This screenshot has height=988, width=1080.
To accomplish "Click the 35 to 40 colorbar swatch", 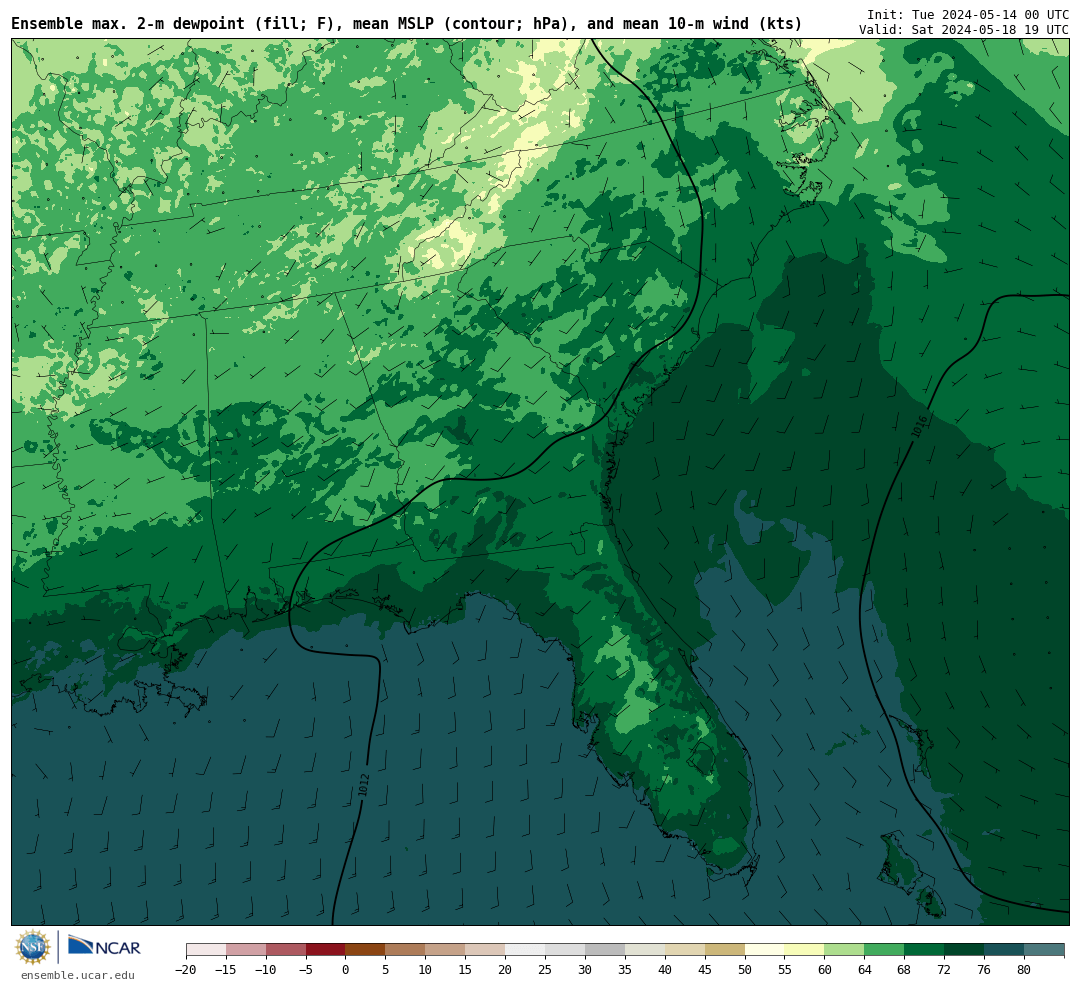I will coord(645,950).
